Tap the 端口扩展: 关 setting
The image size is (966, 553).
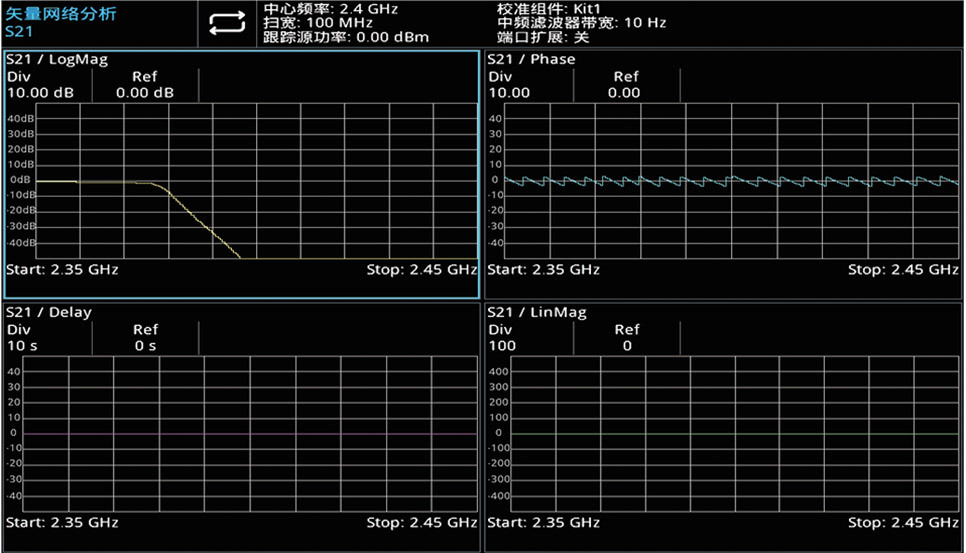[x=543, y=37]
